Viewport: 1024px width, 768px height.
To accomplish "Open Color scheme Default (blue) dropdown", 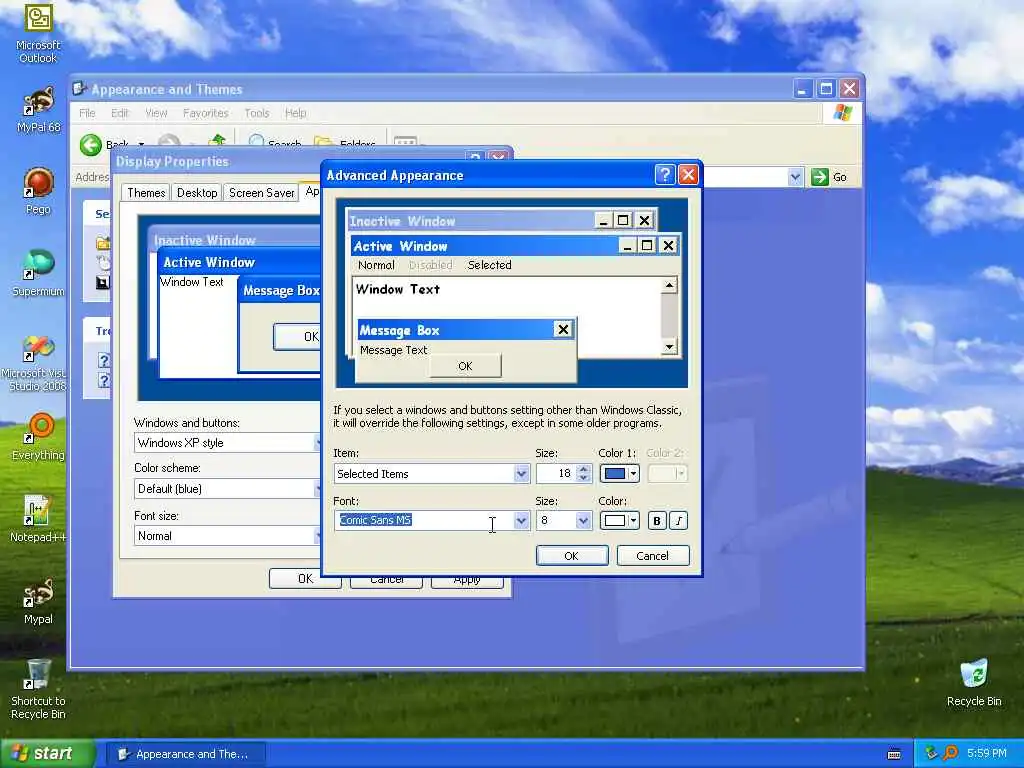I will [x=227, y=488].
